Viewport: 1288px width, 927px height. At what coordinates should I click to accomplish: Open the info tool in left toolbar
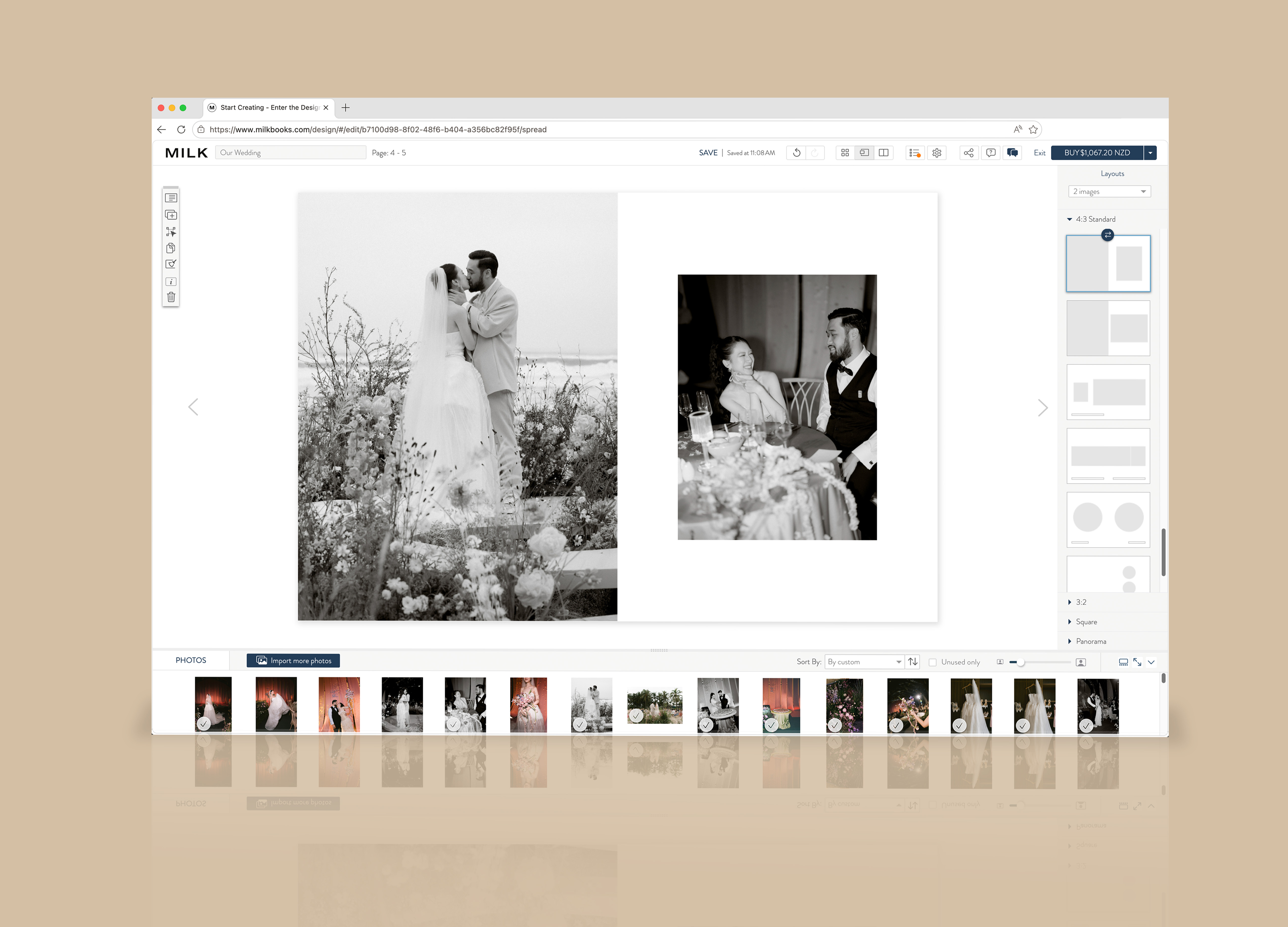pyautogui.click(x=171, y=282)
